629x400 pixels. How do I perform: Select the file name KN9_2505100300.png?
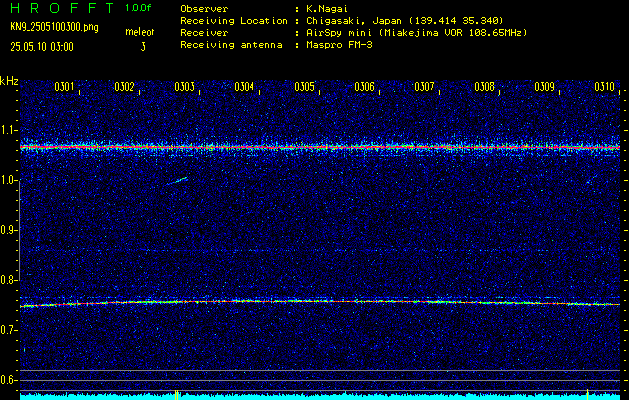[x=54, y=28]
